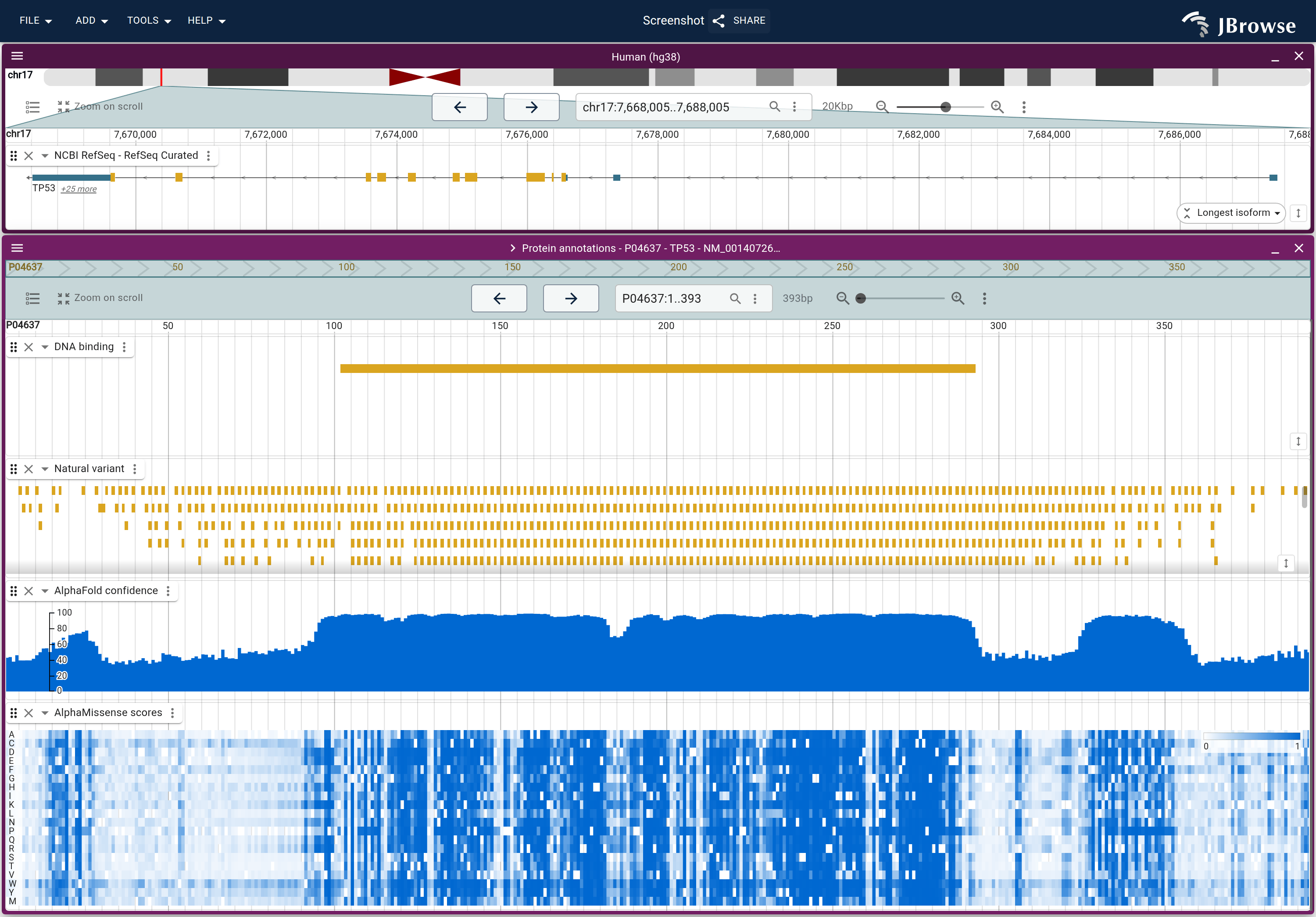Open the Longest isoform dropdown
This screenshot has width=1316, height=917.
[x=1231, y=213]
